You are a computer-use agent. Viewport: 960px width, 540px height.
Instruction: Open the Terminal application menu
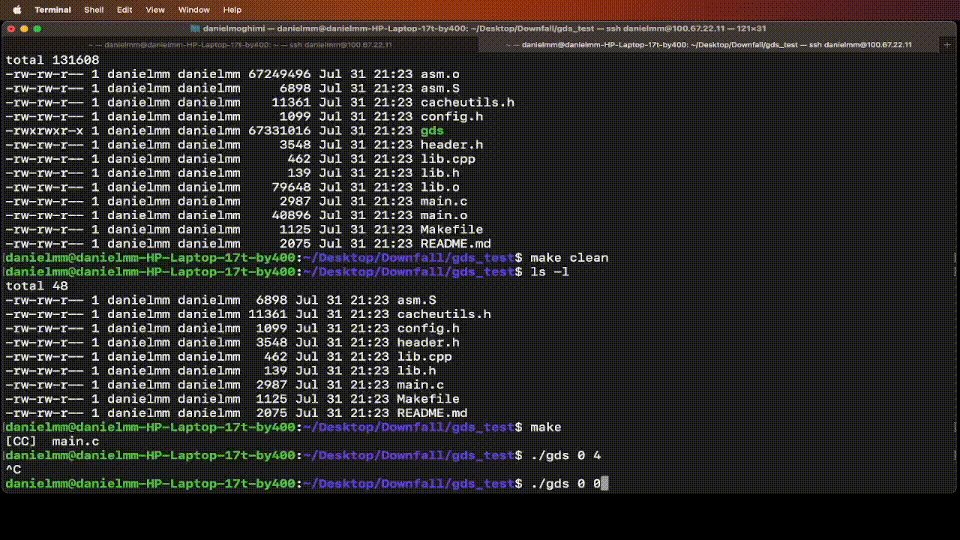(x=53, y=10)
